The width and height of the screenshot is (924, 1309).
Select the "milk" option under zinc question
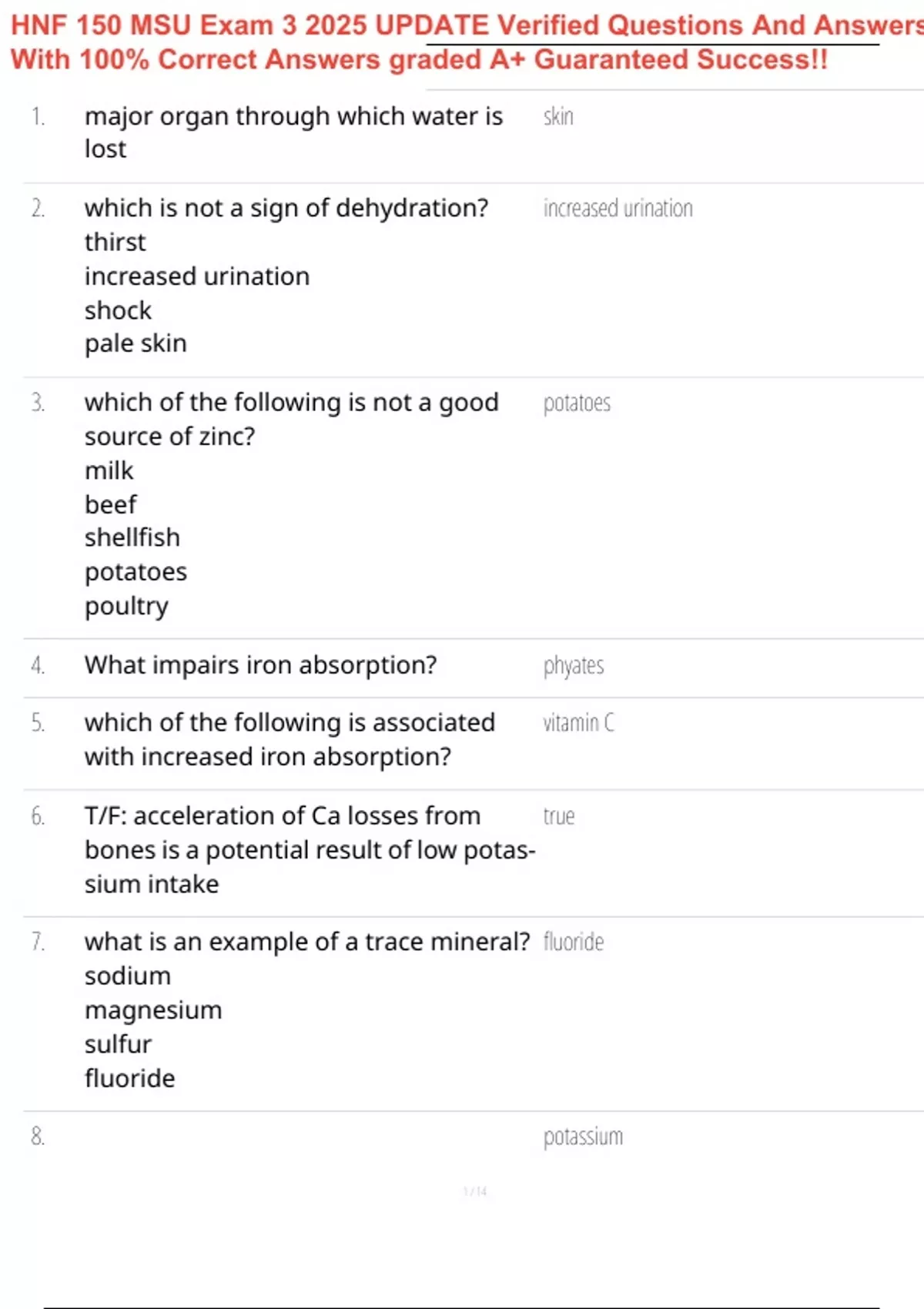pos(109,470)
